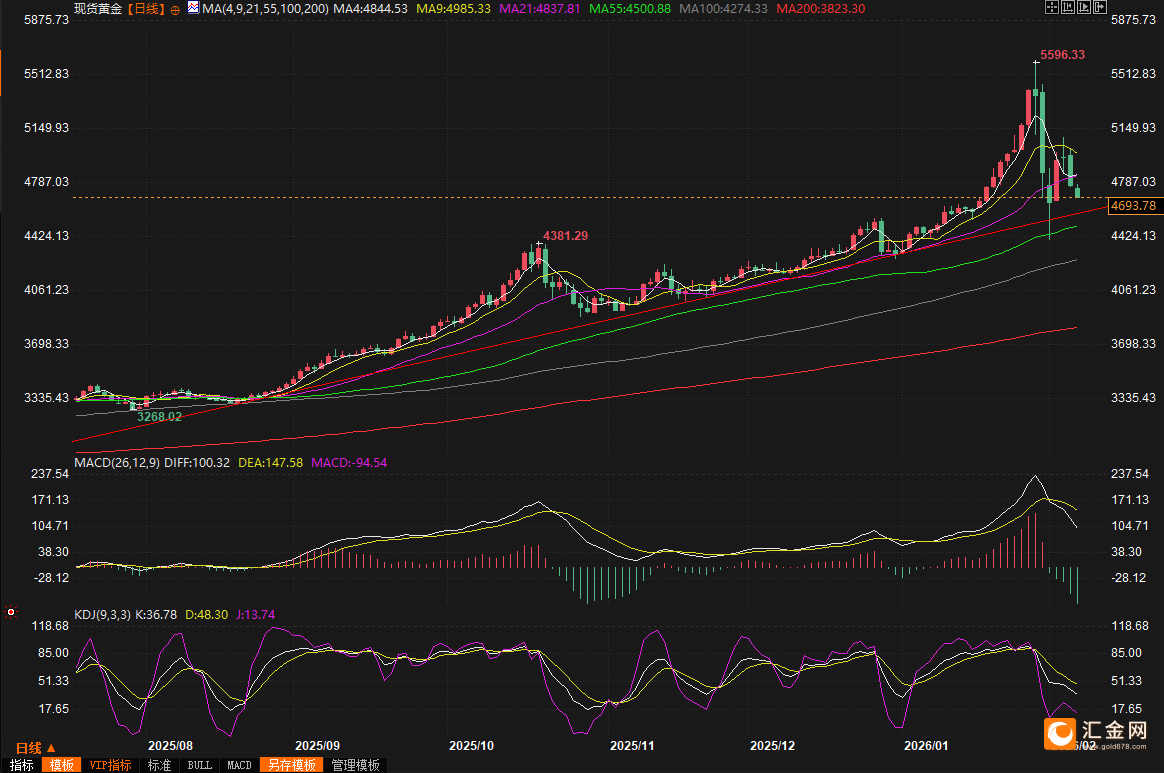Click the chart play-forward icon
The image size is (1164, 773).
click(x=1084, y=8)
